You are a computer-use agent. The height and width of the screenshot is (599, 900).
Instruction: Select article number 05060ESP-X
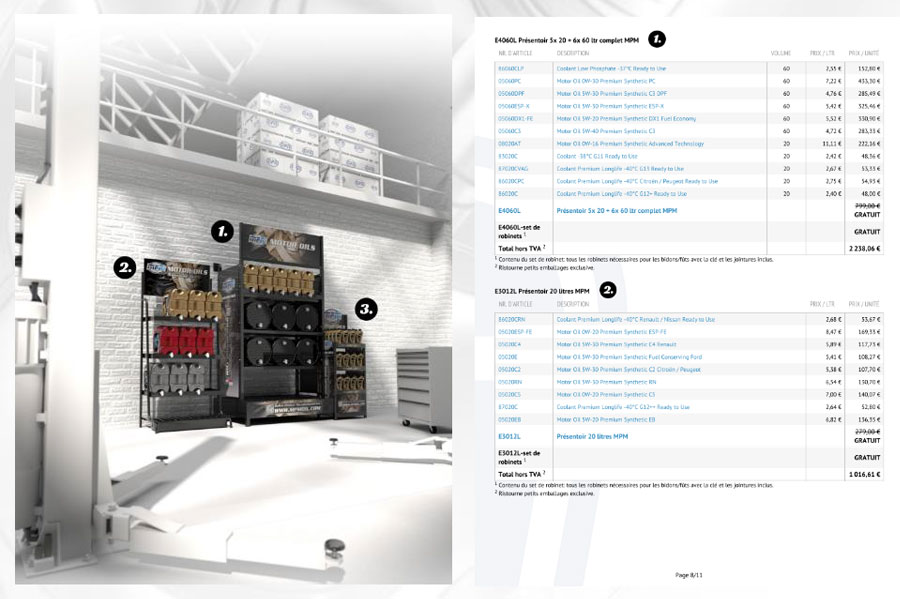pyautogui.click(x=514, y=106)
